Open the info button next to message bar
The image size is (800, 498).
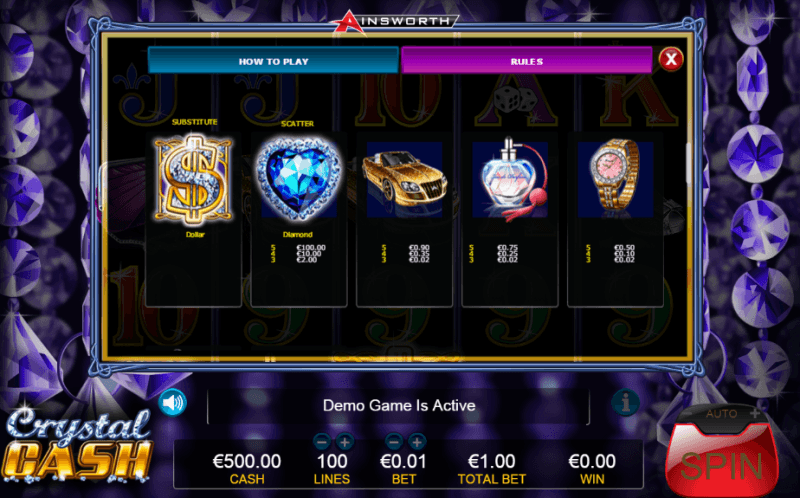pyautogui.click(x=625, y=403)
